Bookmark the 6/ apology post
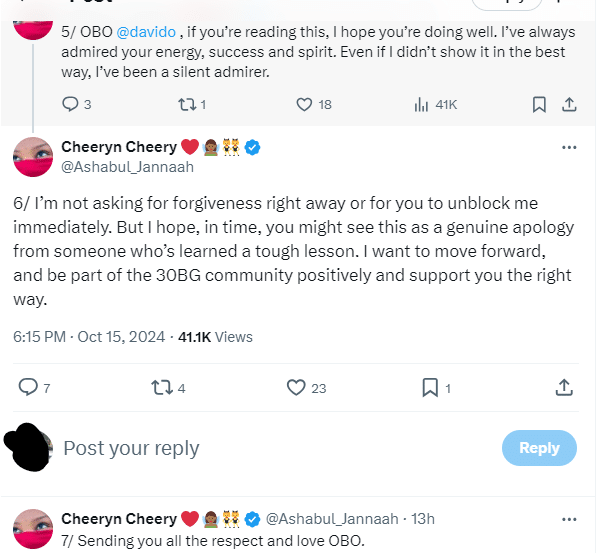The width and height of the screenshot is (611, 553). pos(429,387)
